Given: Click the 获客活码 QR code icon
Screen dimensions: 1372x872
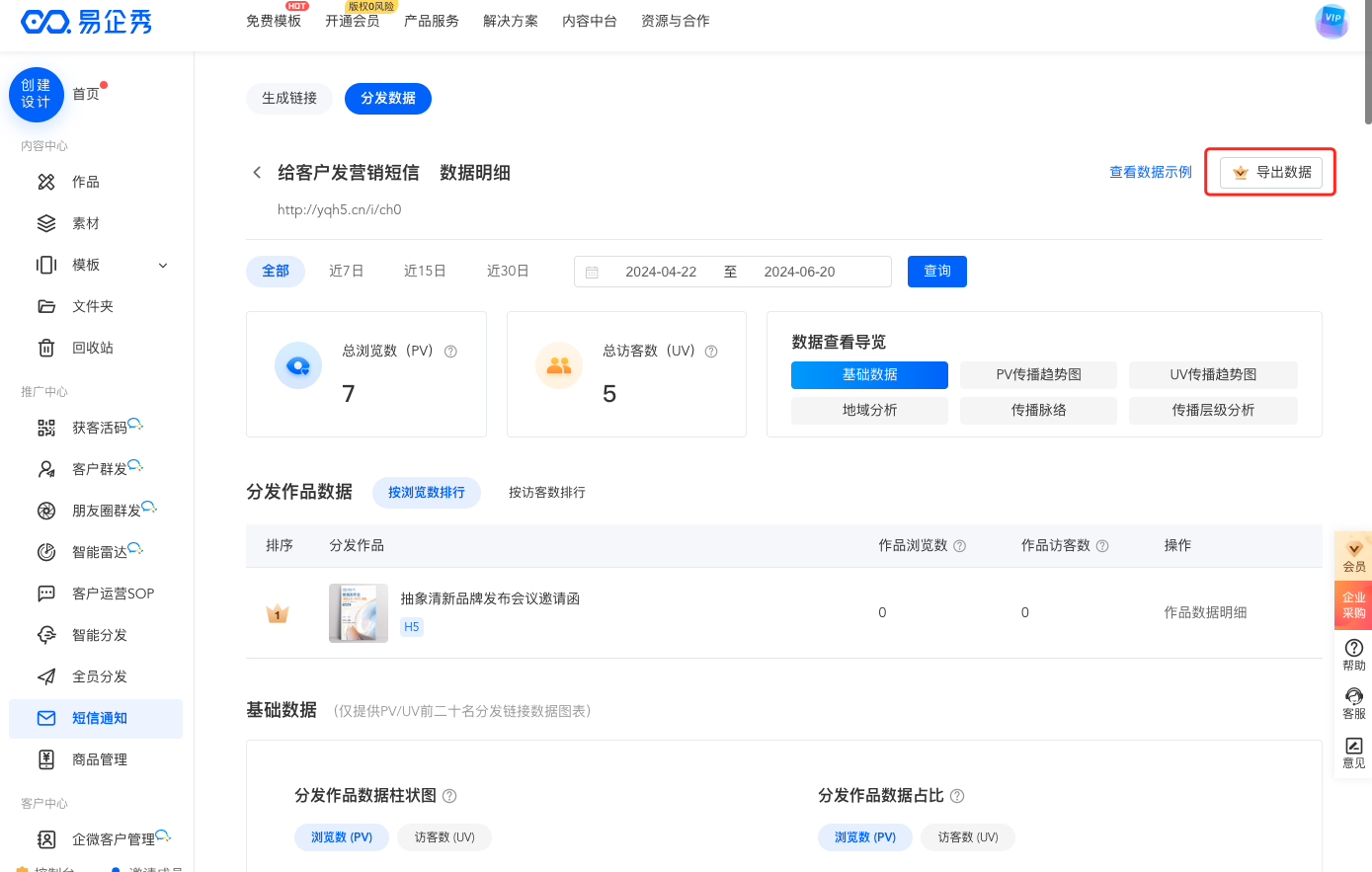Looking at the screenshot, I should tap(46, 428).
